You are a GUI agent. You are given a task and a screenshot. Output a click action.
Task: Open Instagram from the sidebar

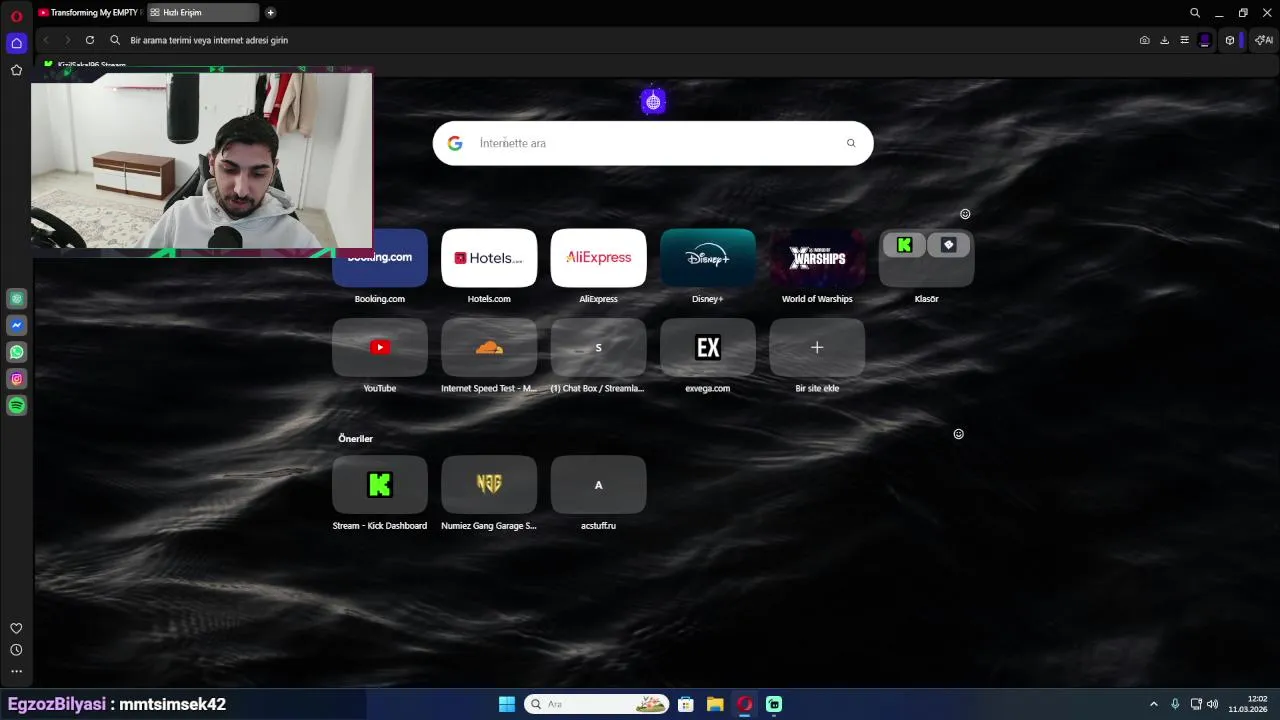pyautogui.click(x=16, y=379)
